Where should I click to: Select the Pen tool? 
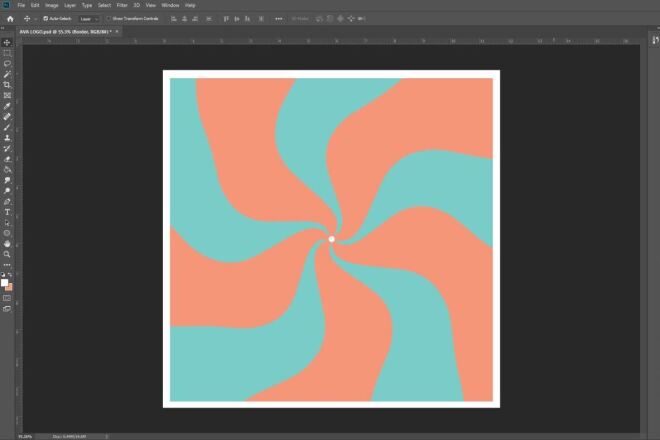7,202
